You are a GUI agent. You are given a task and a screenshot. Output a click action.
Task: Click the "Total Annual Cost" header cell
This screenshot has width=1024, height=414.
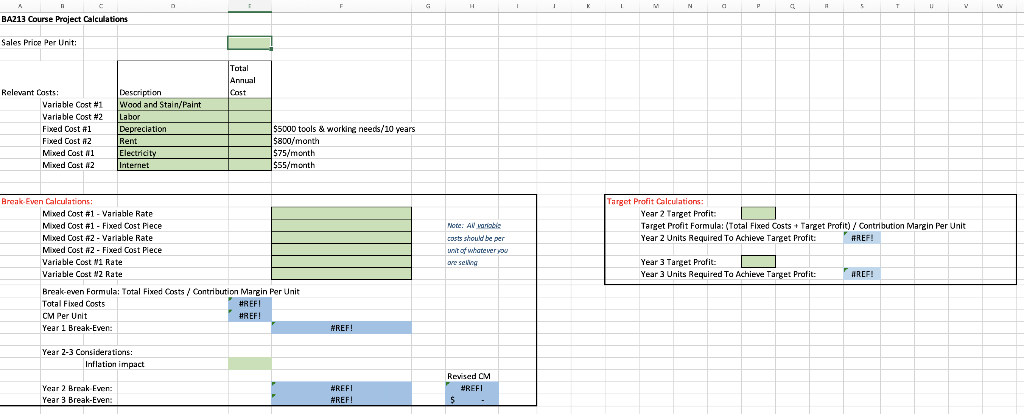249,80
